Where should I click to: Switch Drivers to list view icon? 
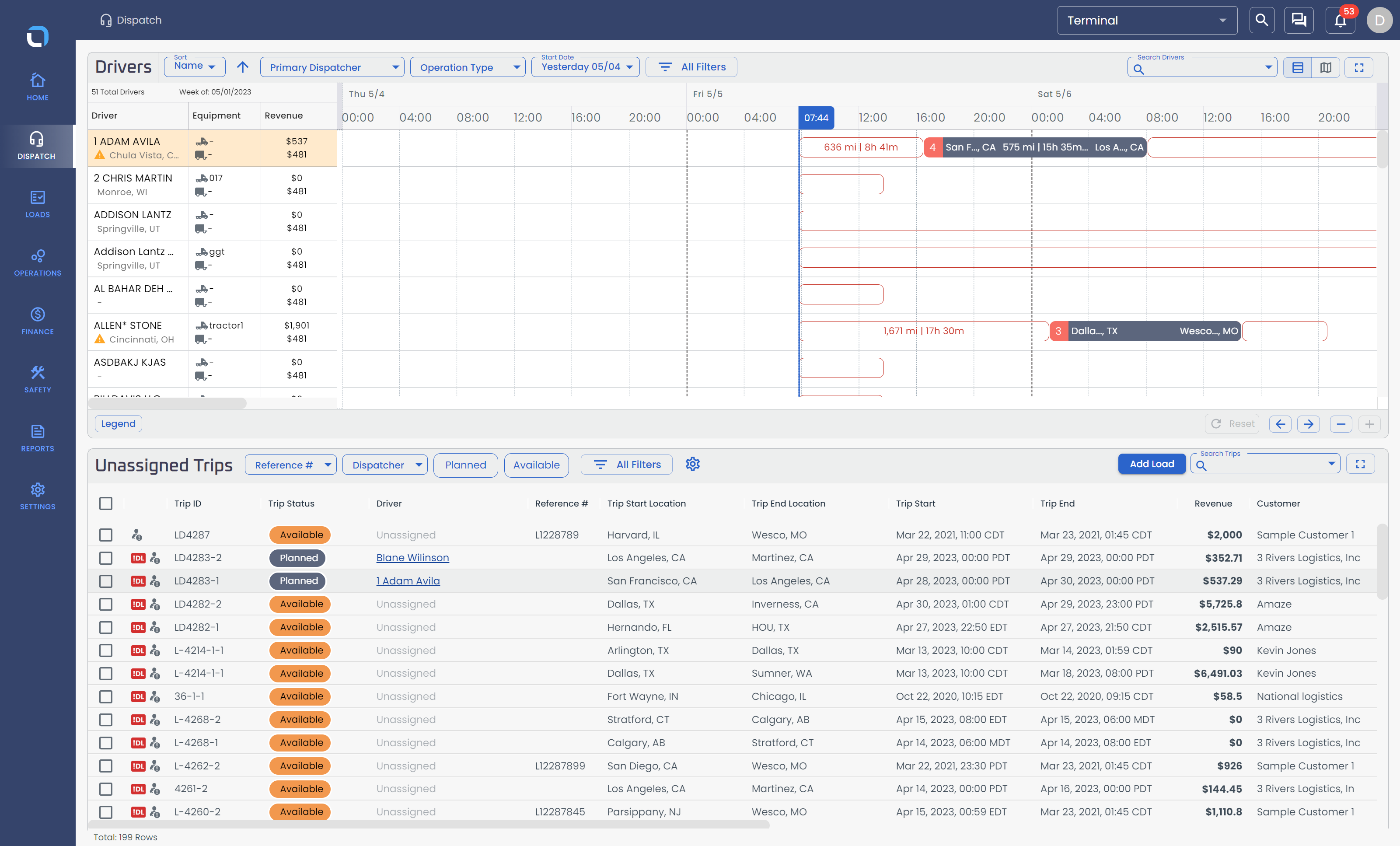point(1298,68)
